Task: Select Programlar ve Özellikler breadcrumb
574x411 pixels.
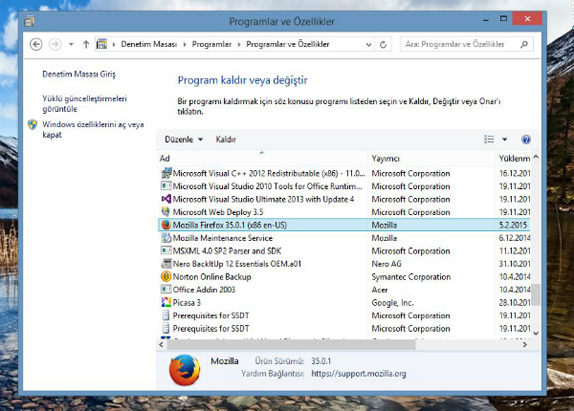Action: coord(288,44)
